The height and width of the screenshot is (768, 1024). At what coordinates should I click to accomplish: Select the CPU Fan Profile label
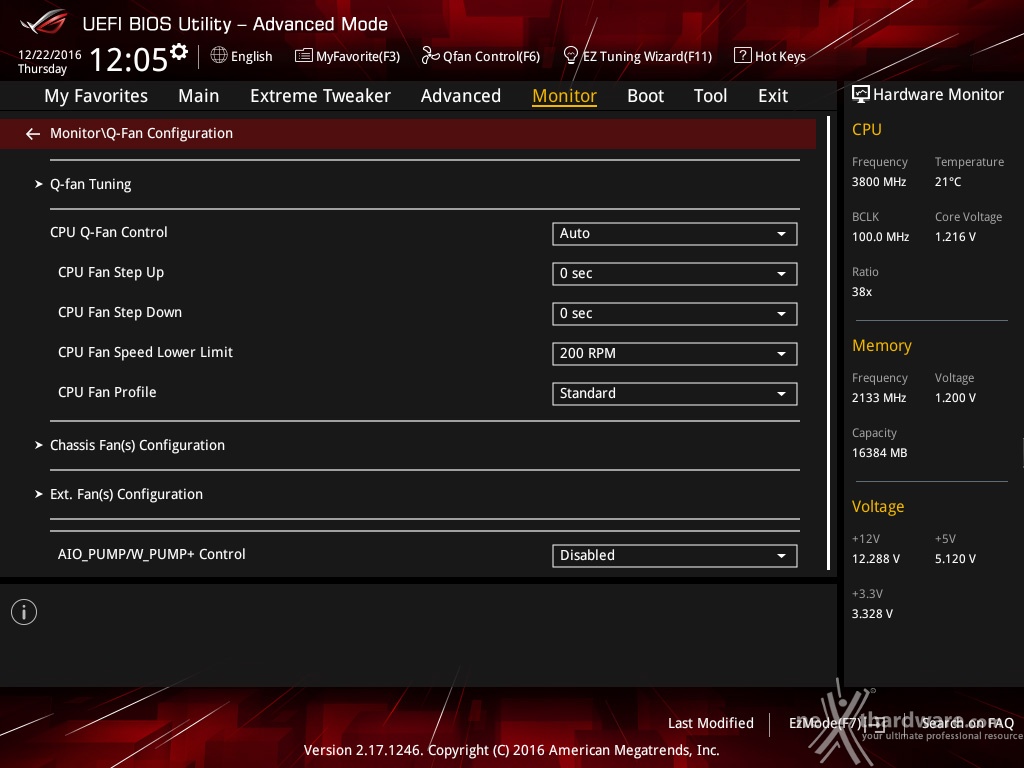107,392
